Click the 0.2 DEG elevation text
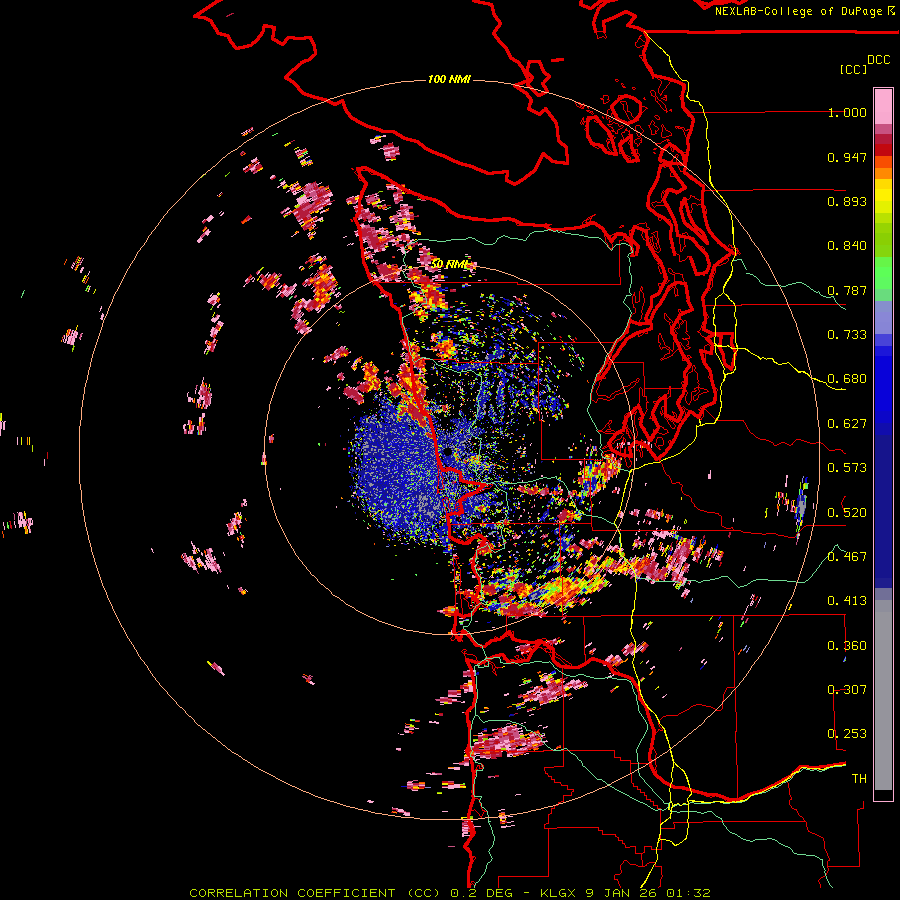The image size is (900, 900). click(482, 893)
